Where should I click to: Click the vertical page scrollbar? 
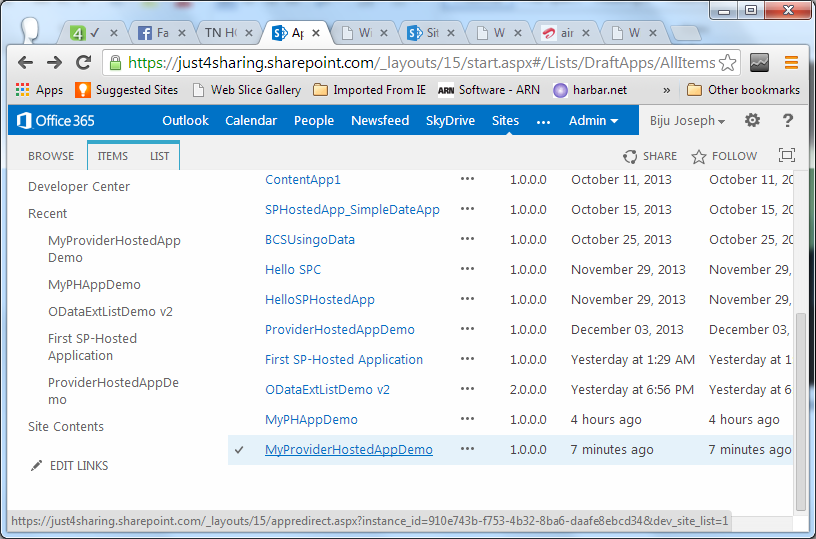[800, 400]
